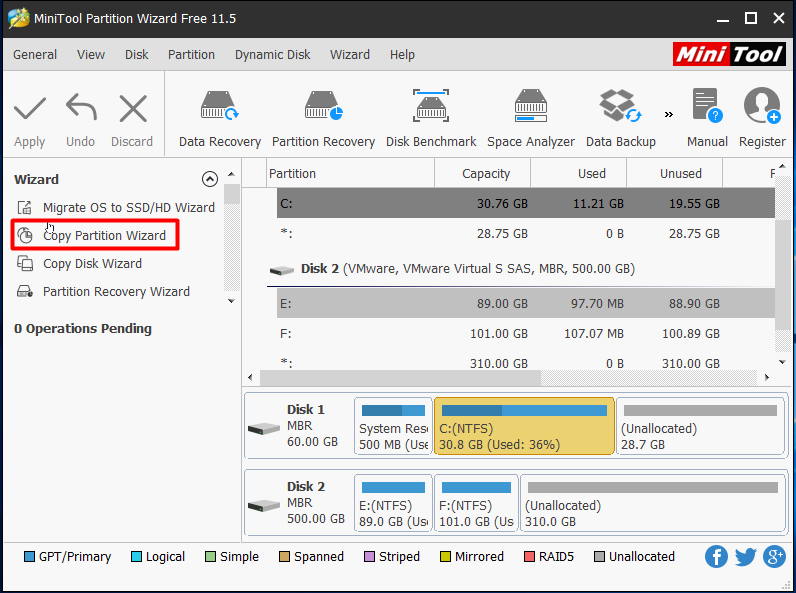Screen dimensions: 796x593
Task: Select Disk 2 in disk map
Action: 298,504
